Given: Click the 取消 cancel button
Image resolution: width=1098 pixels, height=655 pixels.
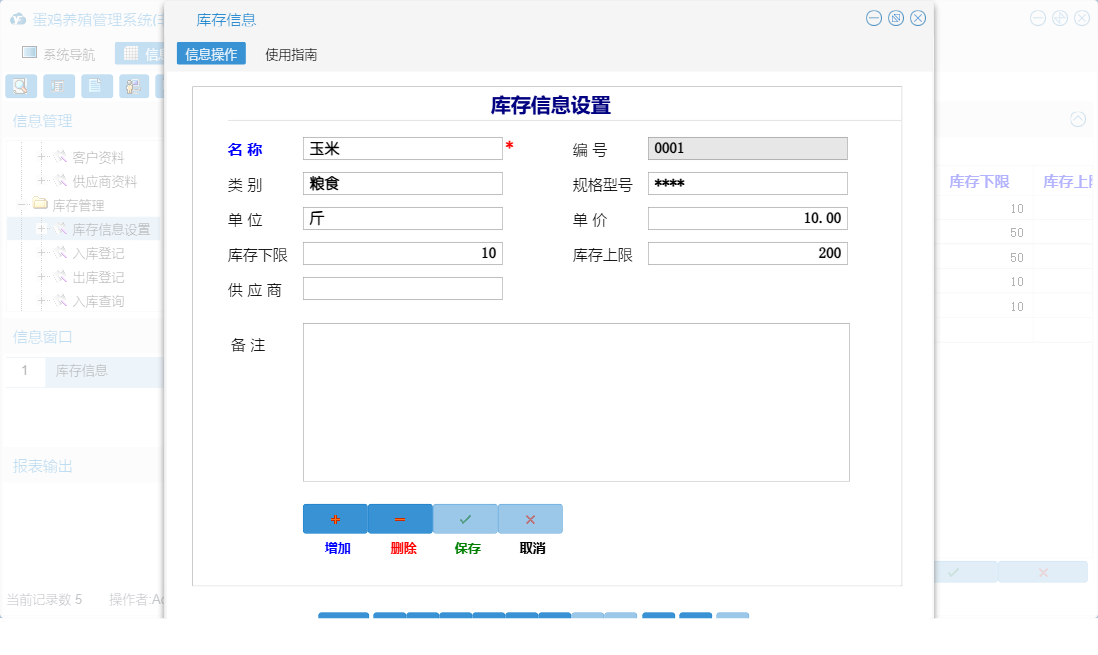Looking at the screenshot, I should click(530, 518).
